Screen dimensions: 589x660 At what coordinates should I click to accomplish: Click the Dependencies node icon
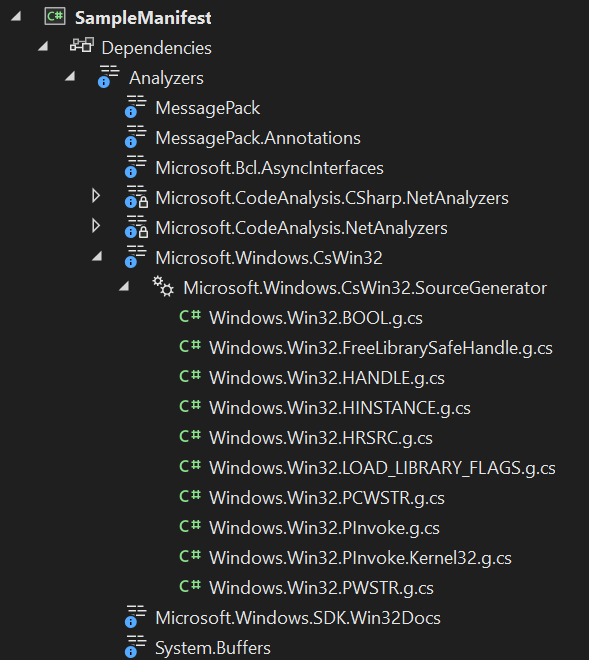pos(82,45)
